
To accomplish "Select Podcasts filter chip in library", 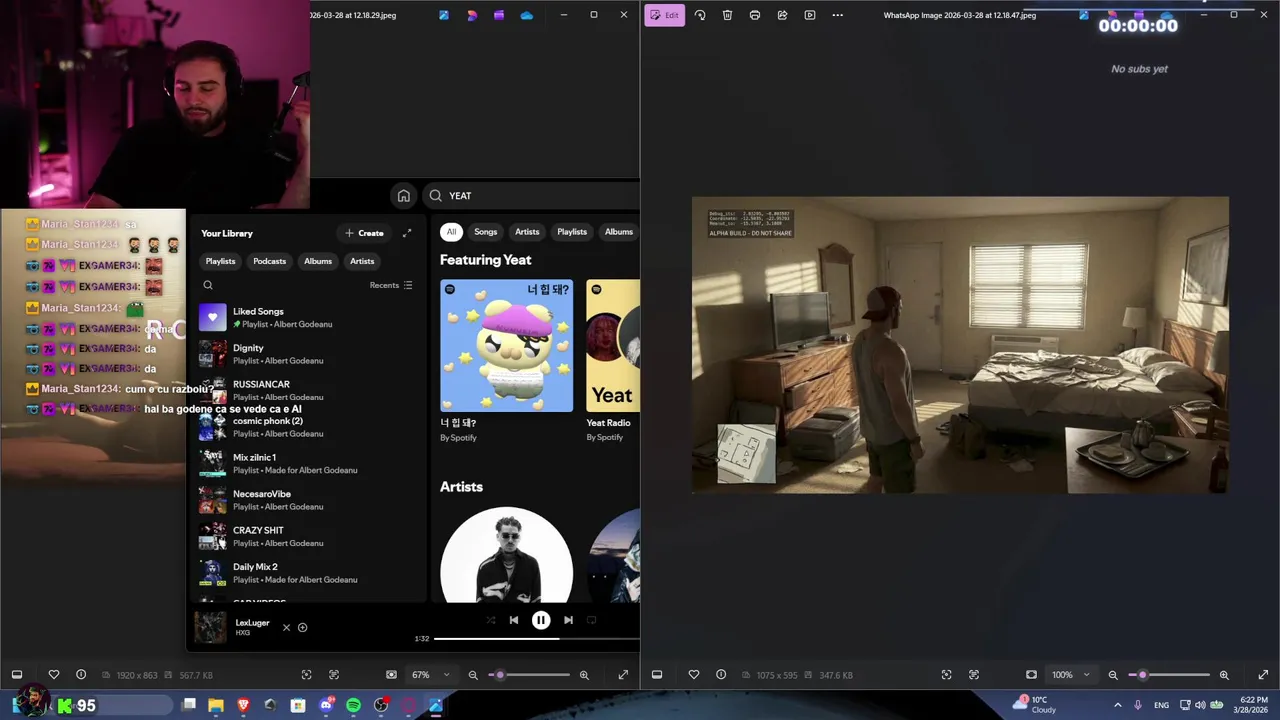I will pos(269,261).
